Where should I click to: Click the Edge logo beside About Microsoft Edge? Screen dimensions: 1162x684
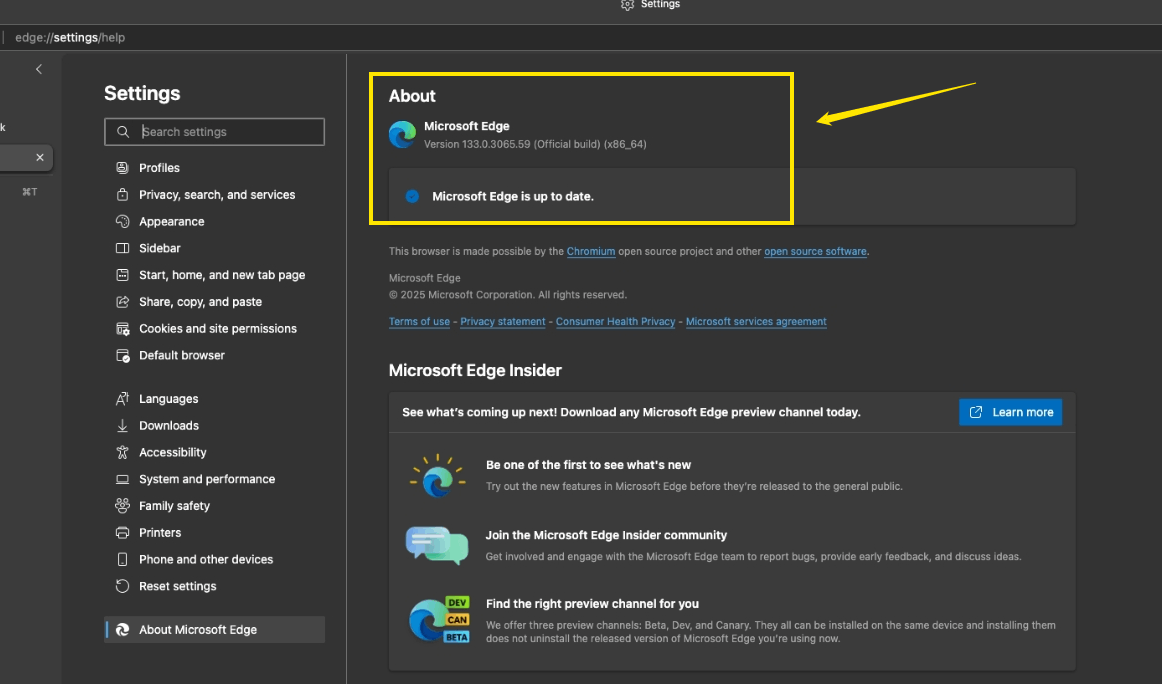click(x=122, y=629)
